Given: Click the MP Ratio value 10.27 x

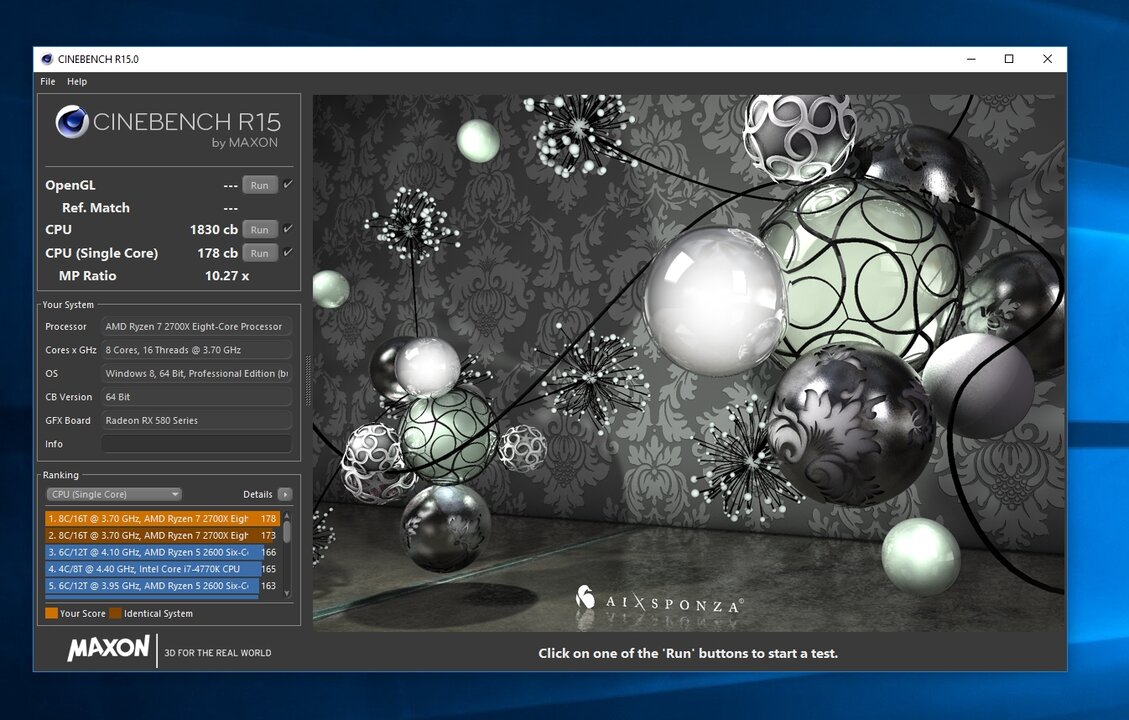Looking at the screenshot, I should [227, 276].
